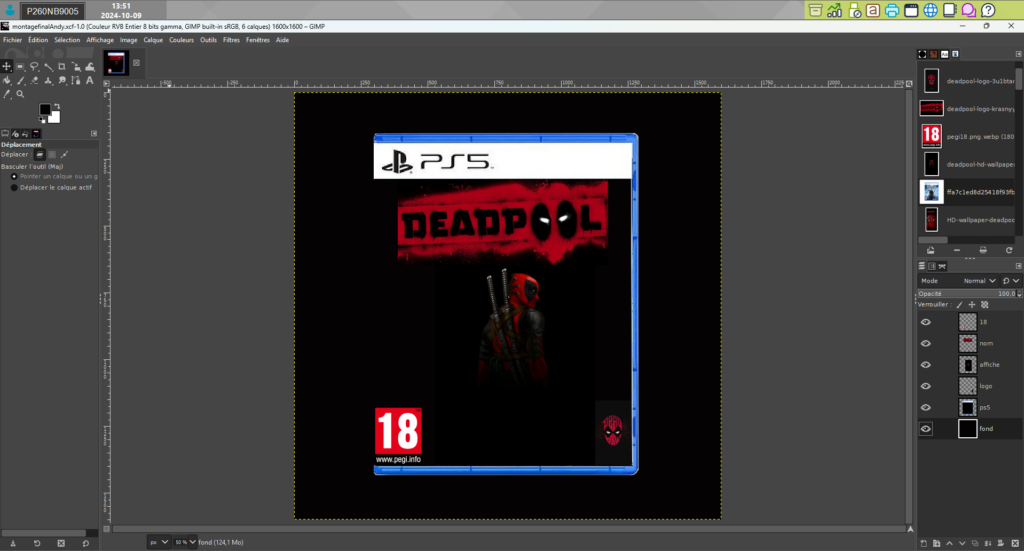
Task: Choose the Zoom magnifier tool
Action: tap(19, 93)
